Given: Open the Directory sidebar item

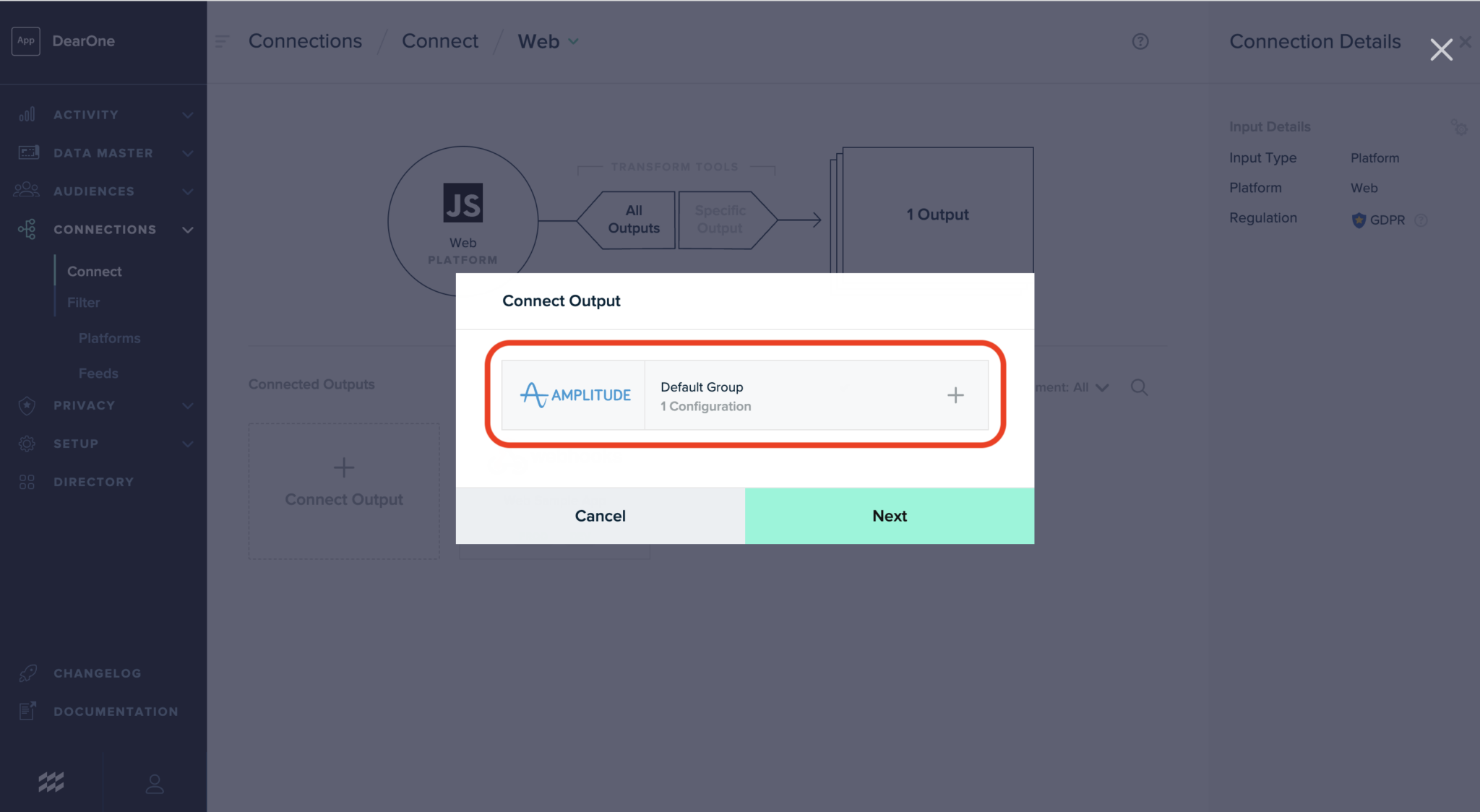Looking at the screenshot, I should point(93,482).
